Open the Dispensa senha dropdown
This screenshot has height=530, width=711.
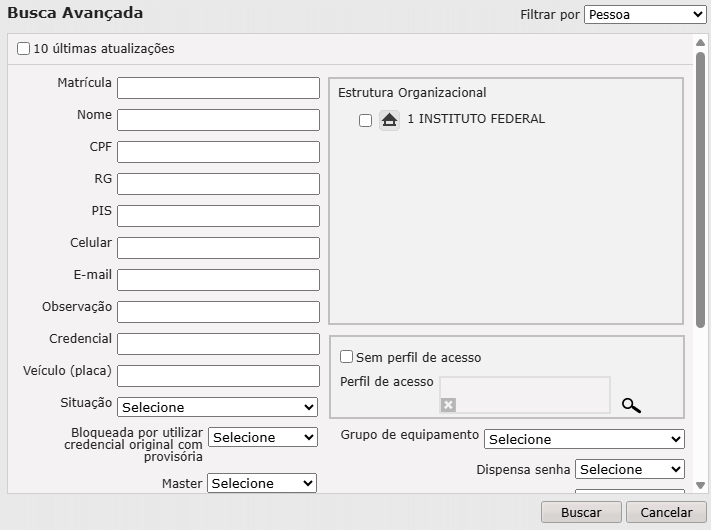[630, 469]
